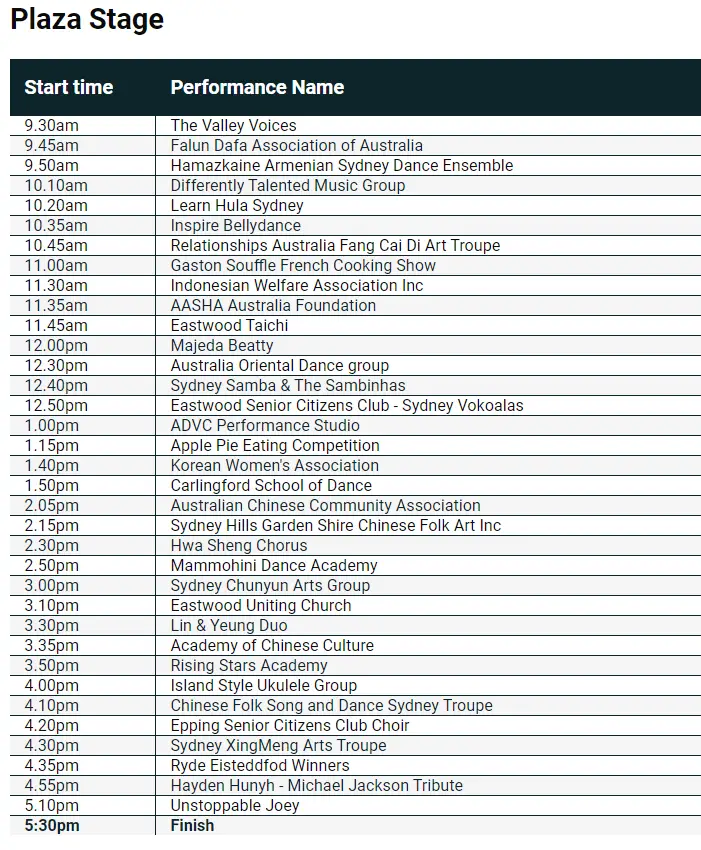This screenshot has width=701, height=850.
Task: Click the 1.15pm start time
Action: [x=52, y=446]
